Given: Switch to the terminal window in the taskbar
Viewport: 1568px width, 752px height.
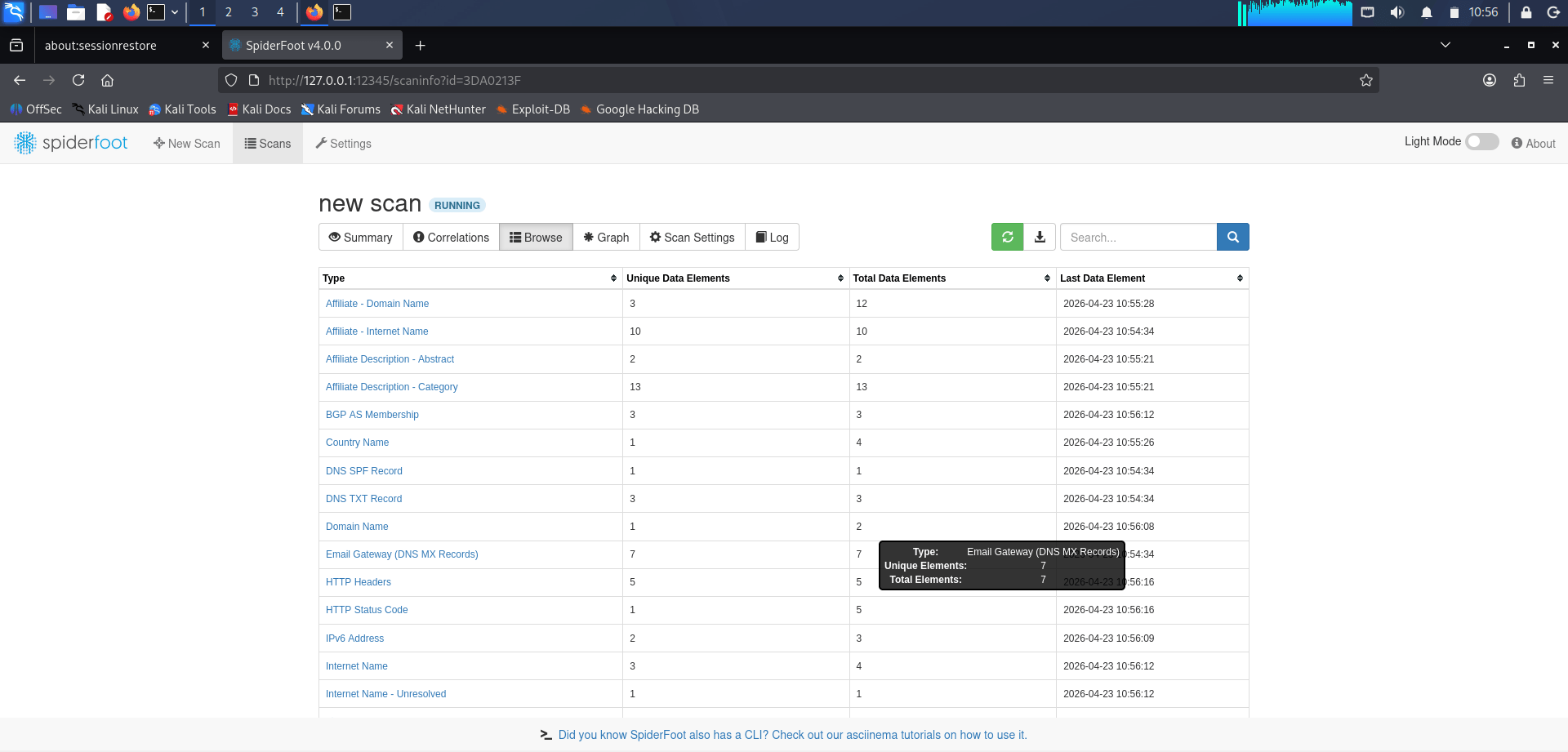Looking at the screenshot, I should click(342, 12).
